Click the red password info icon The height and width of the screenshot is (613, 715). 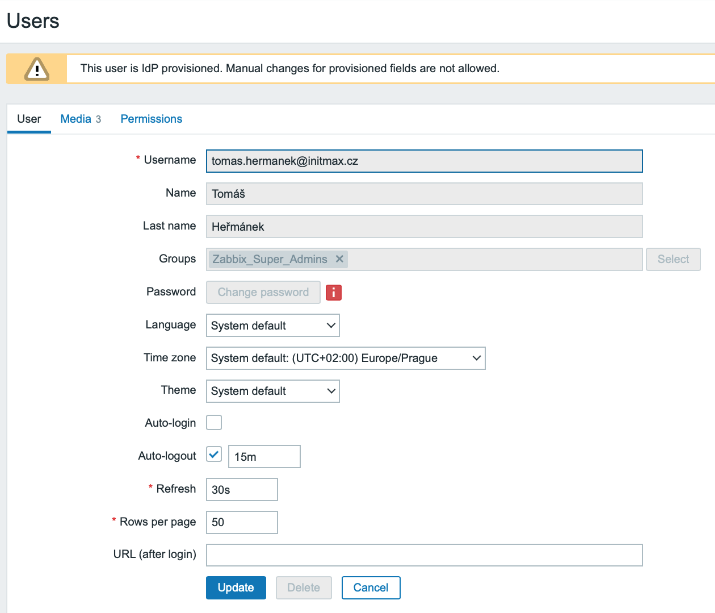pos(335,292)
